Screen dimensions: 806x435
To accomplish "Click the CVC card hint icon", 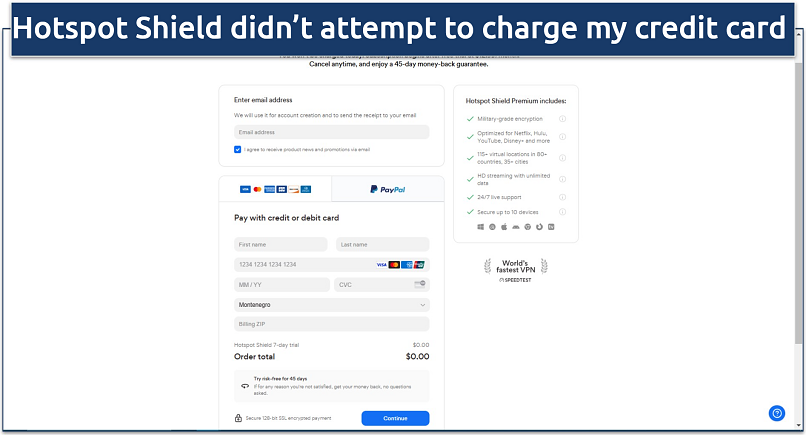I will tap(420, 284).
